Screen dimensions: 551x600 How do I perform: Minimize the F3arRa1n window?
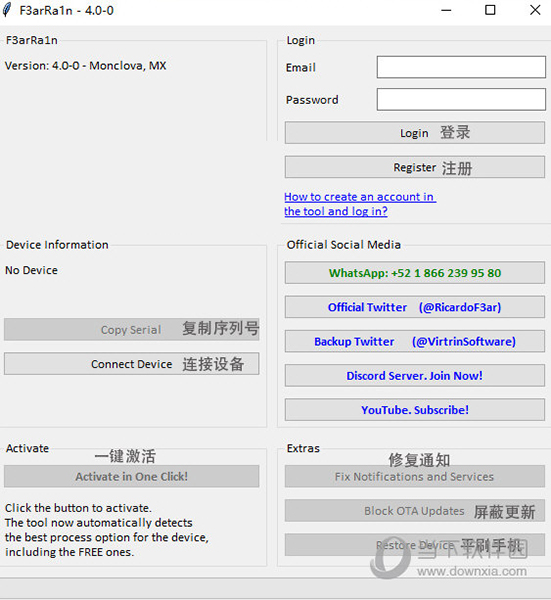click(446, 10)
